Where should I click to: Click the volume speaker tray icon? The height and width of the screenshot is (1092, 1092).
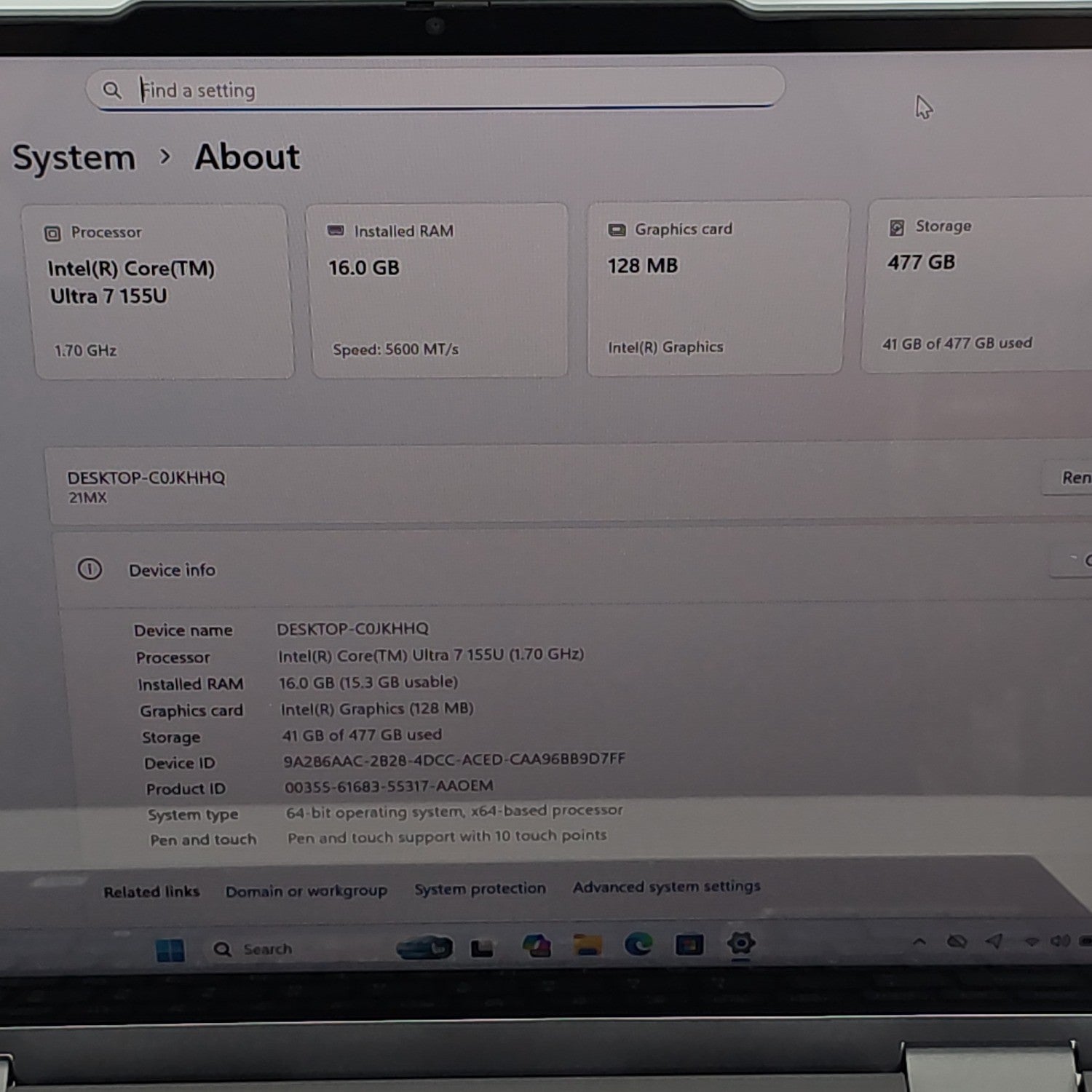pos(1059,941)
